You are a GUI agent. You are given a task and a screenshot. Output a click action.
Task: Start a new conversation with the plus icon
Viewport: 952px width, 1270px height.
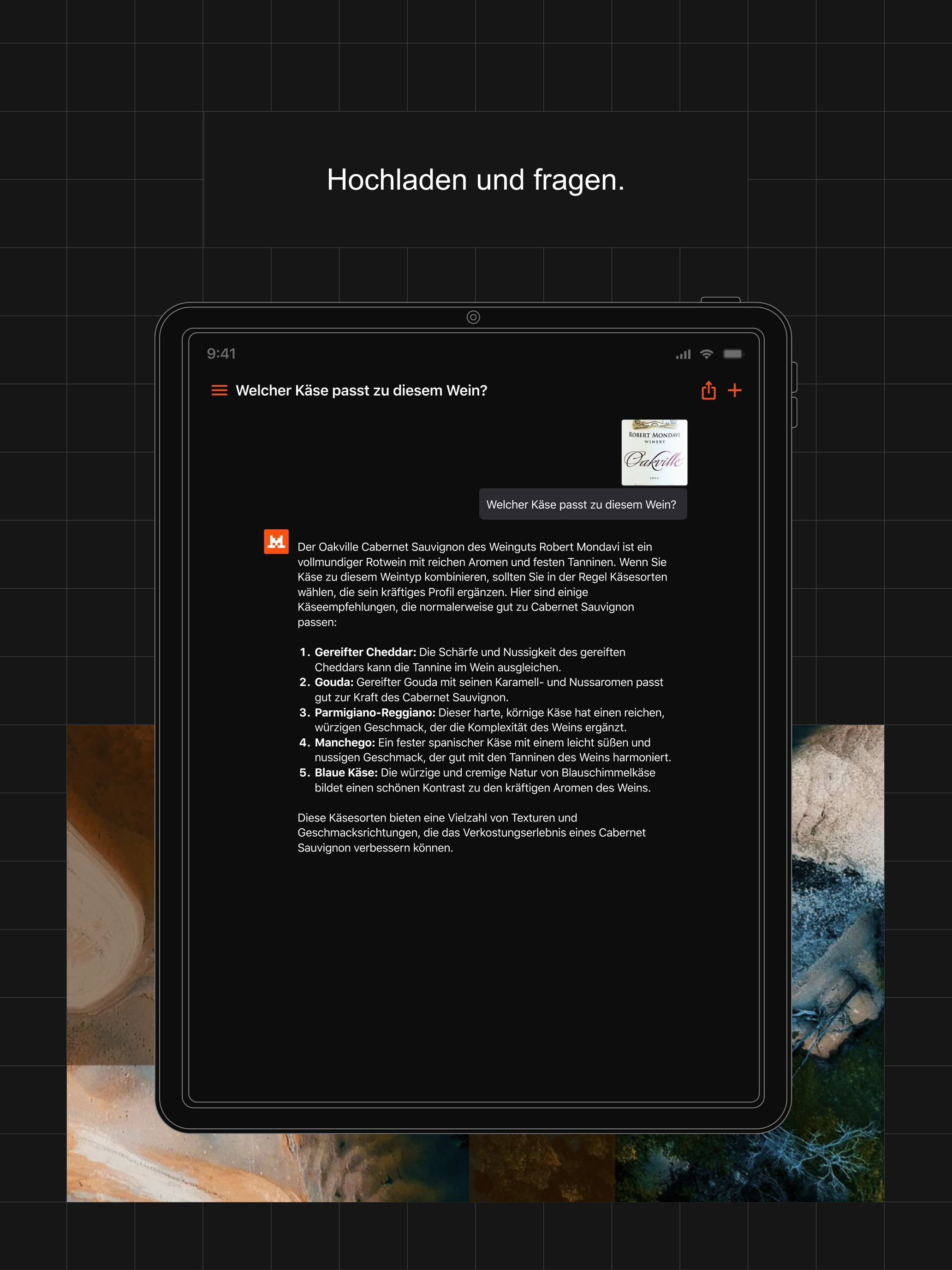[x=736, y=390]
